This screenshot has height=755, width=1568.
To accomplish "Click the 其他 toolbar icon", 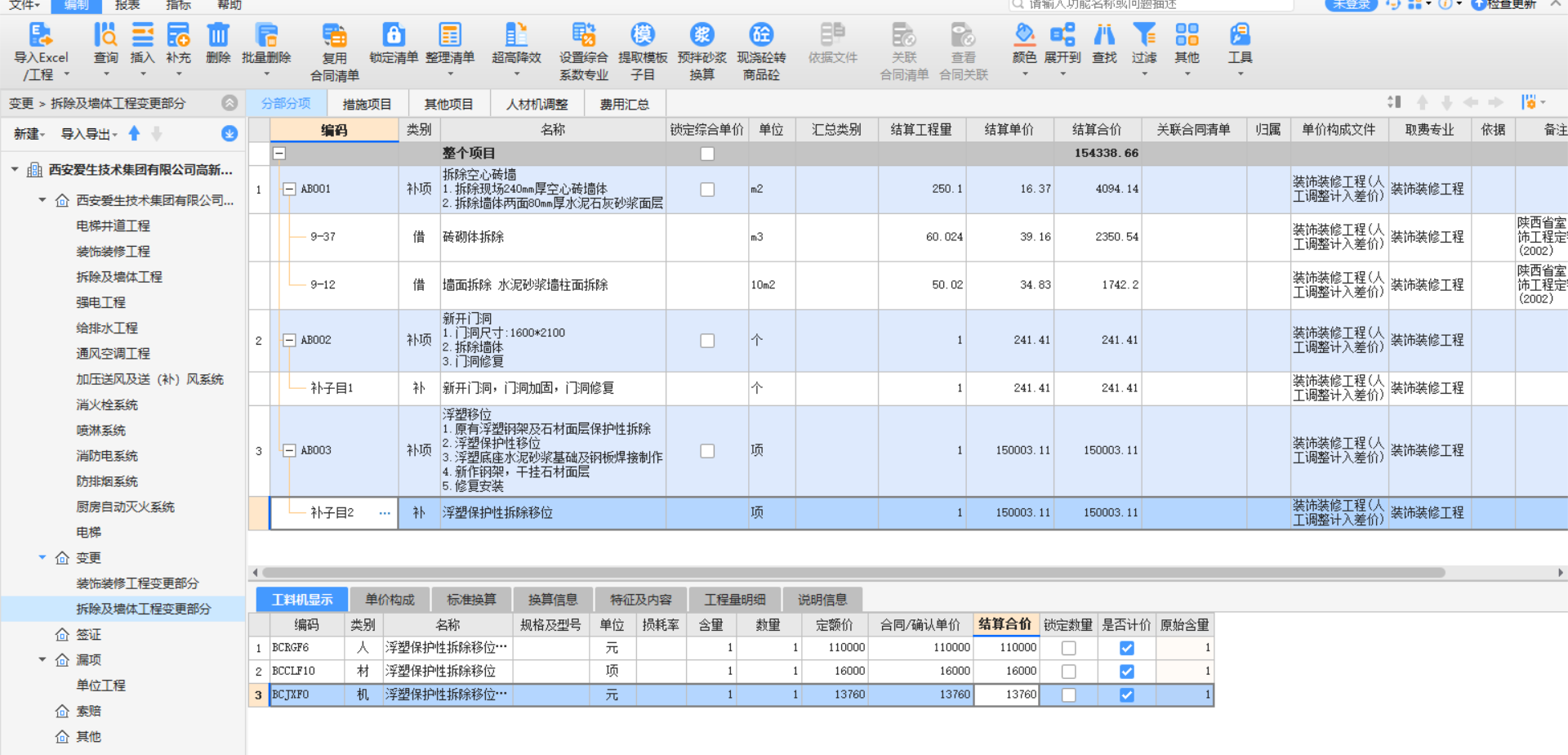I will click(x=1187, y=35).
